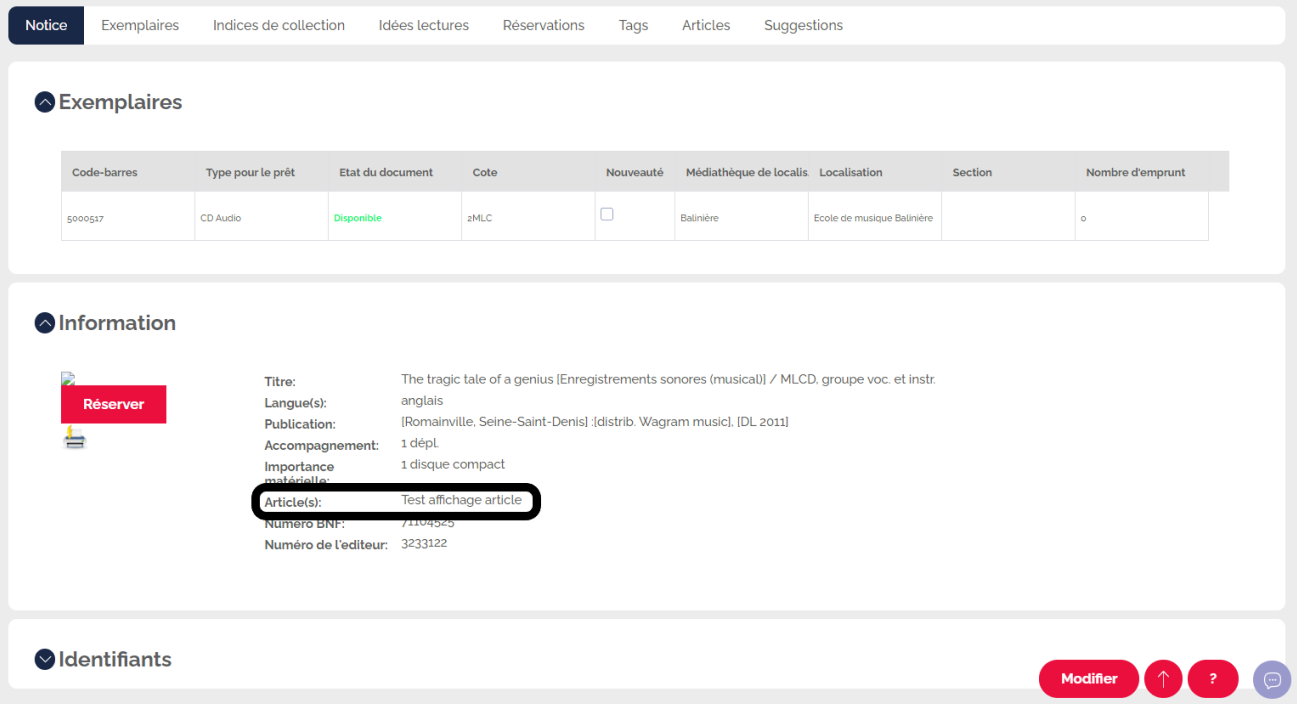The width and height of the screenshot is (1297, 704).
Task: Switch to the Exemplaires tab
Action: coord(140,25)
